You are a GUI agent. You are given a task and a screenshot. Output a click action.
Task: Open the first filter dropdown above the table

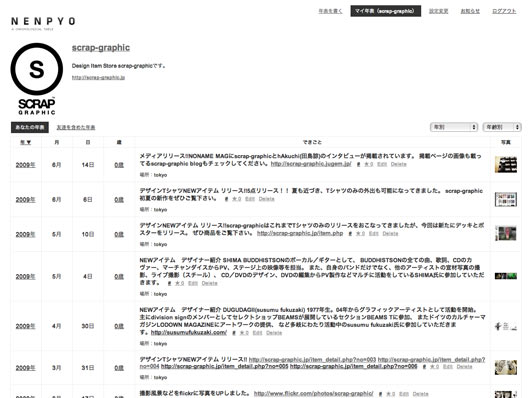(454, 127)
